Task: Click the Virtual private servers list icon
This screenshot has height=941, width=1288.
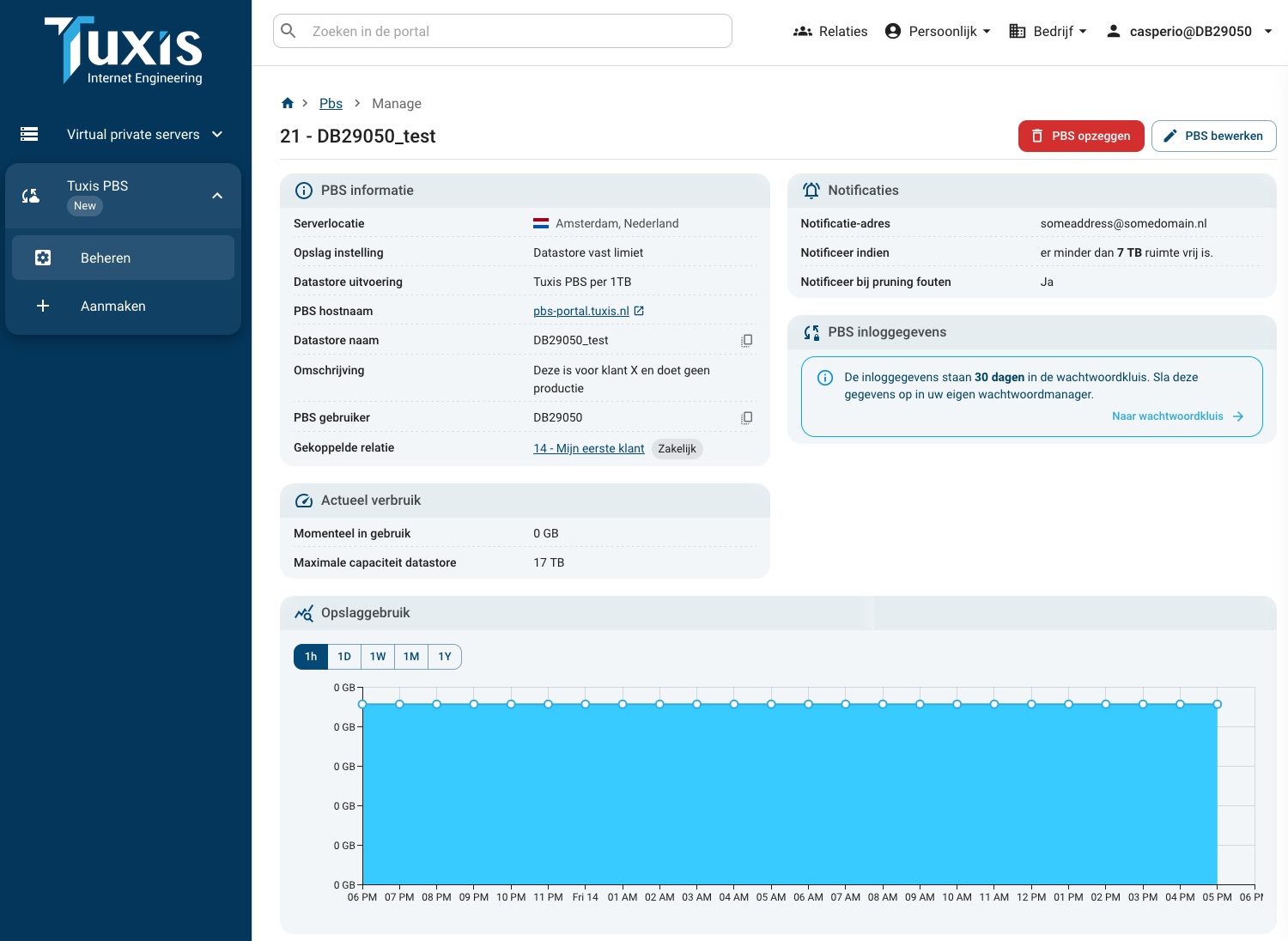Action: (29, 134)
